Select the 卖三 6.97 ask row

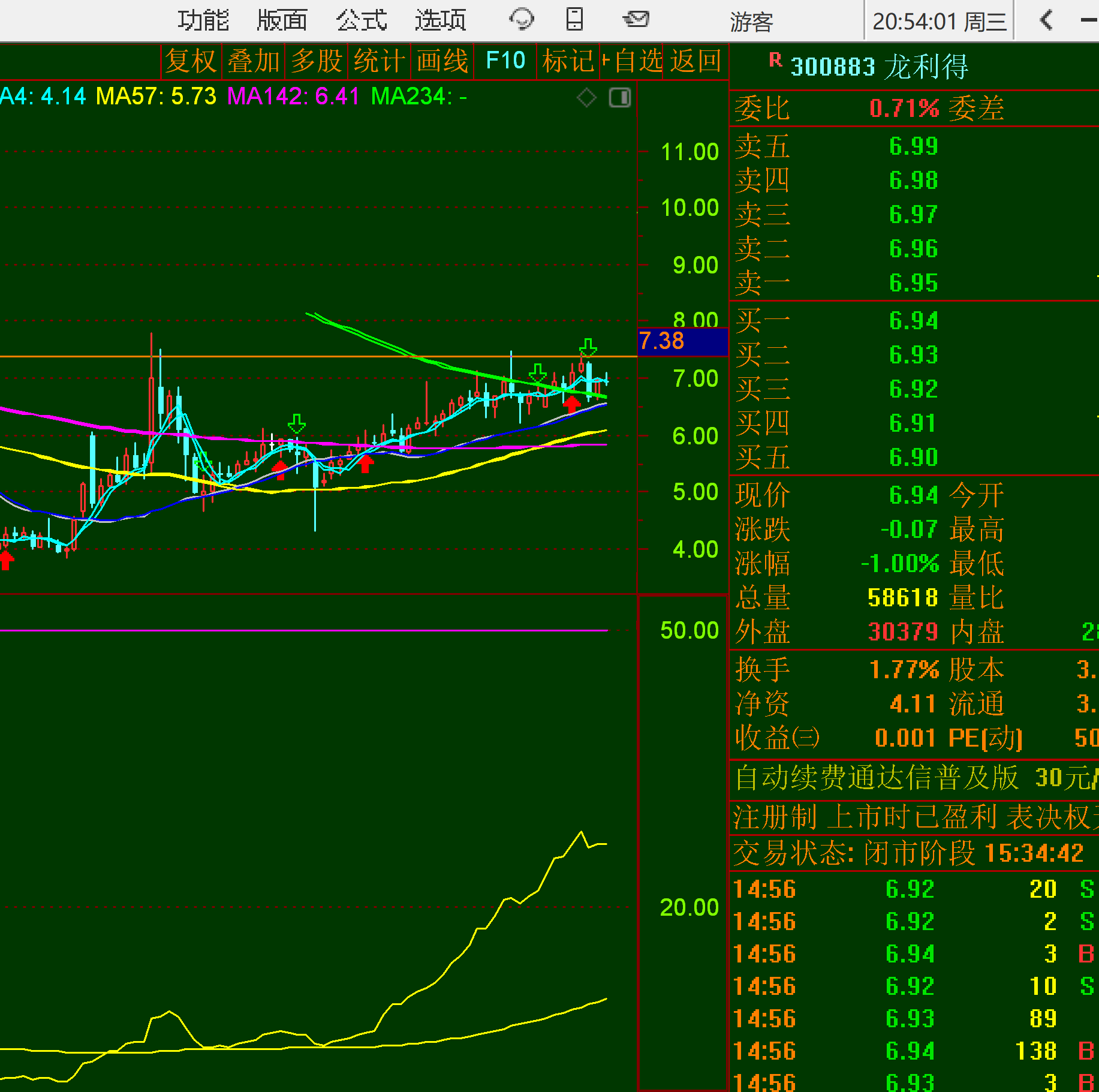coord(914,215)
